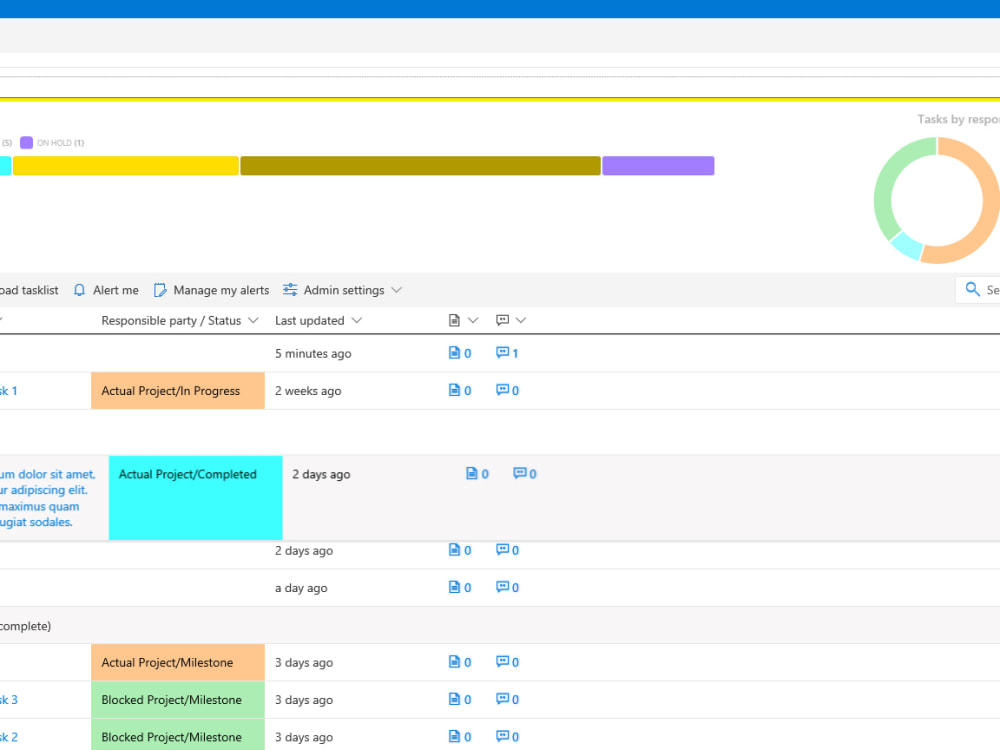Viewport: 1000px width, 750px height.
Task: Expand the Admin settings dropdown chevron
Action: [x=397, y=290]
